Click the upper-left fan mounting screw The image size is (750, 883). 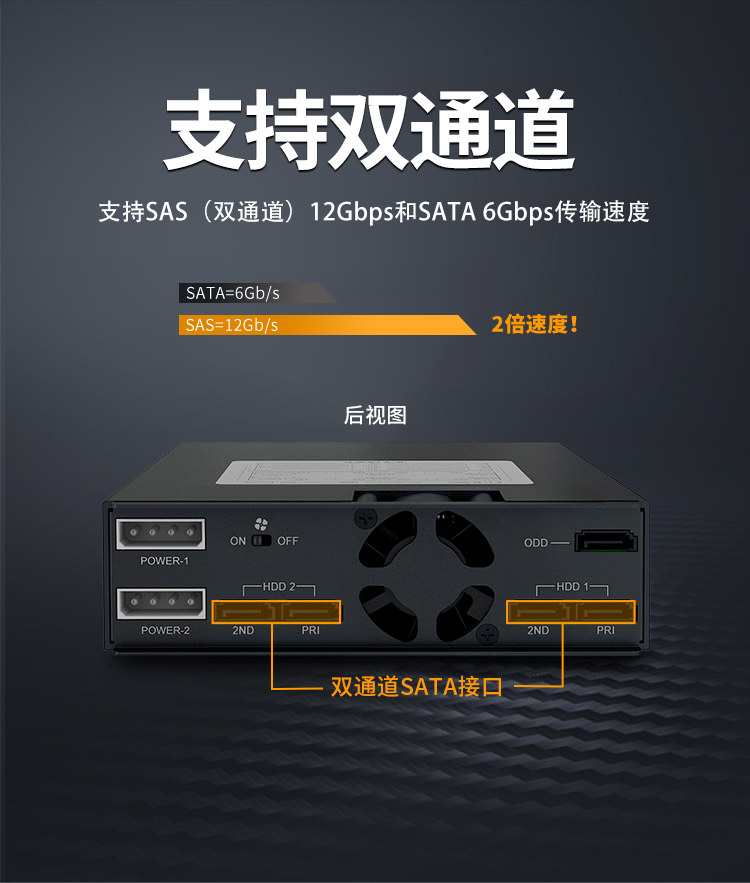pyautogui.click(x=365, y=518)
